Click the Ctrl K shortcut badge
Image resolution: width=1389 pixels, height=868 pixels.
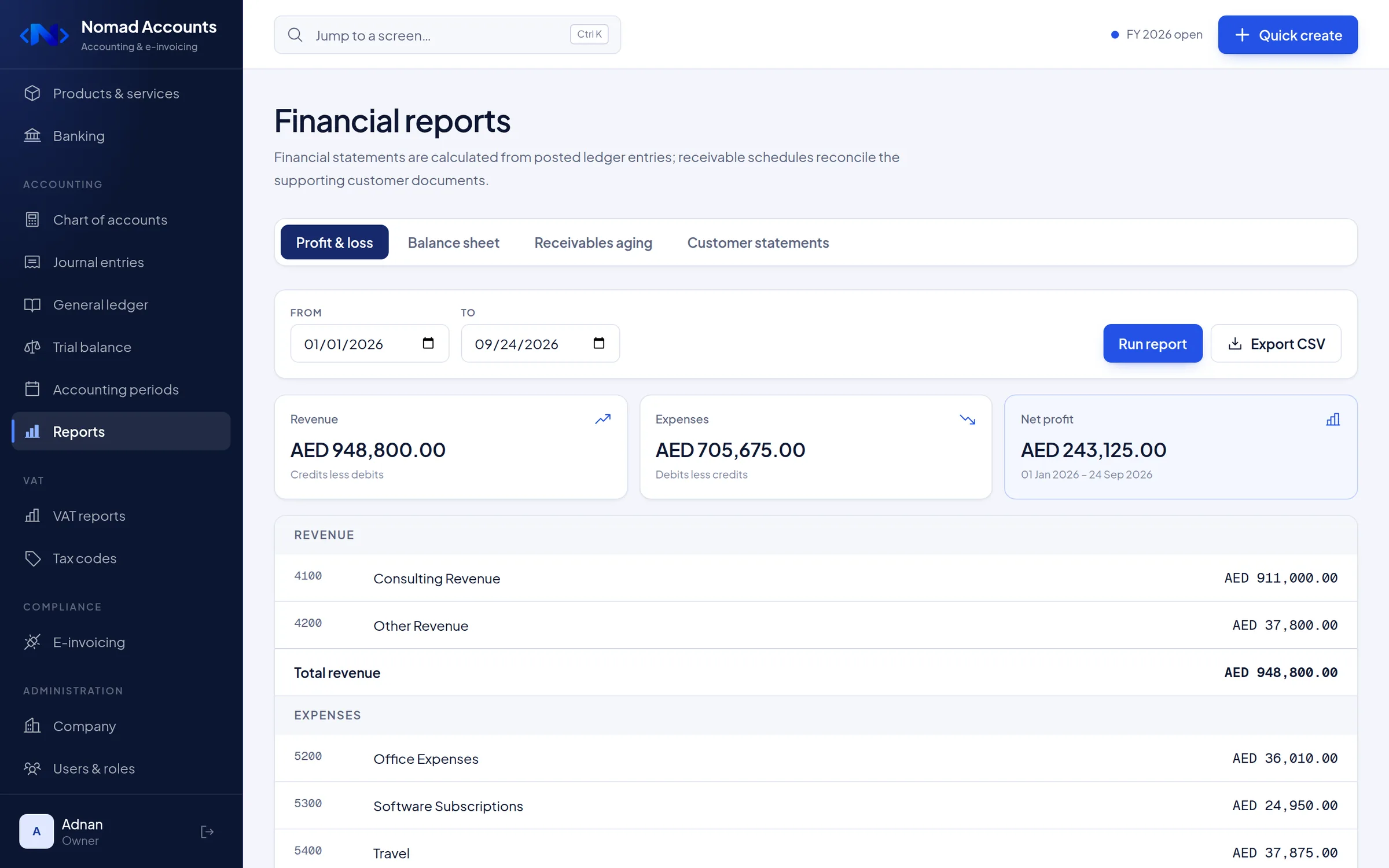[589, 34]
